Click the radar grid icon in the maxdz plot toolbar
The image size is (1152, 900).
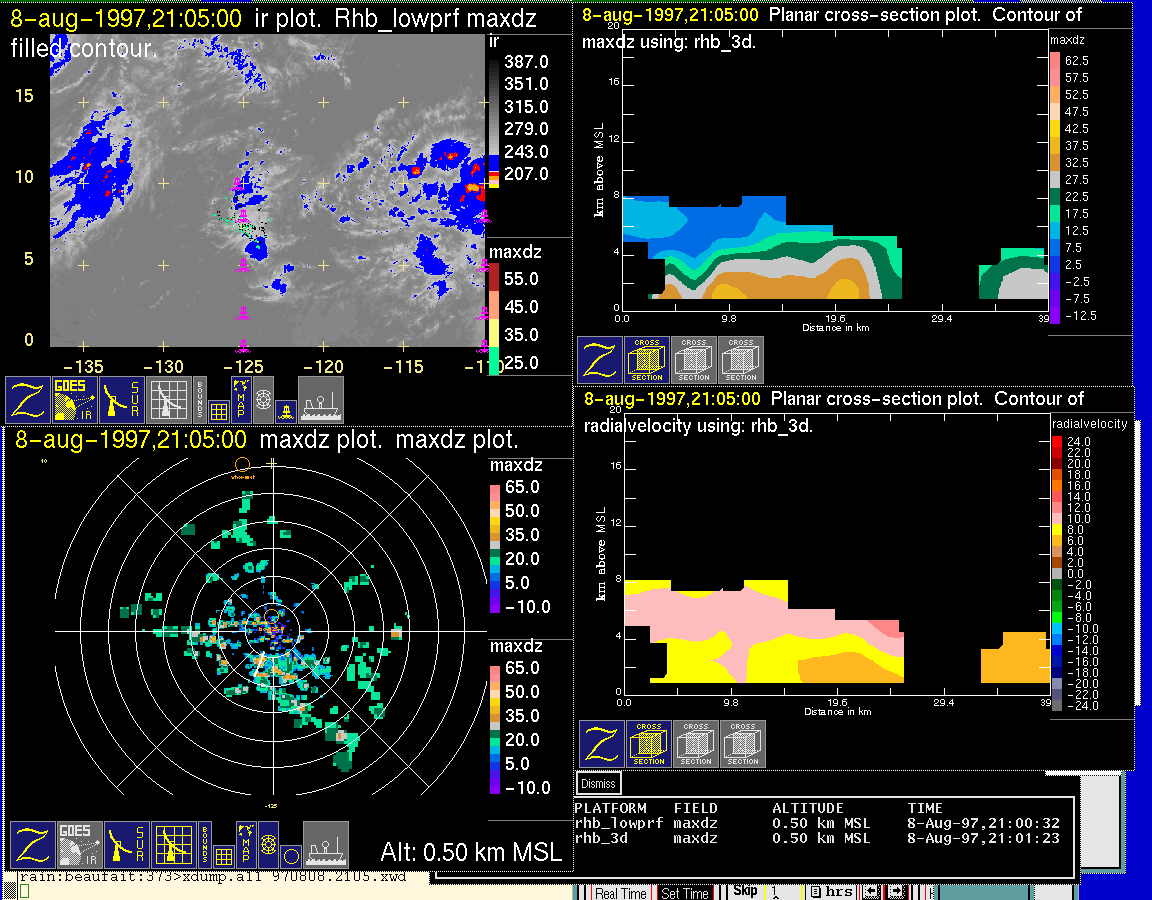click(172, 845)
